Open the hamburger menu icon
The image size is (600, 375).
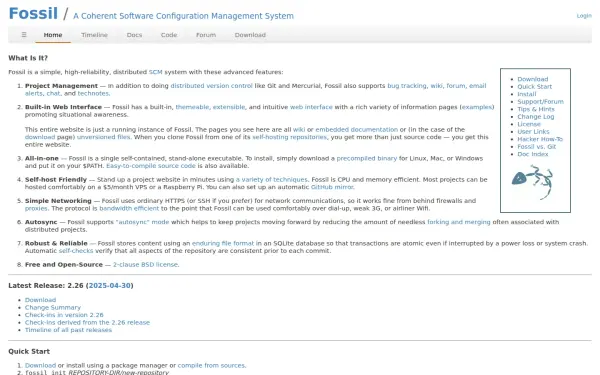pyautogui.click(x=24, y=35)
